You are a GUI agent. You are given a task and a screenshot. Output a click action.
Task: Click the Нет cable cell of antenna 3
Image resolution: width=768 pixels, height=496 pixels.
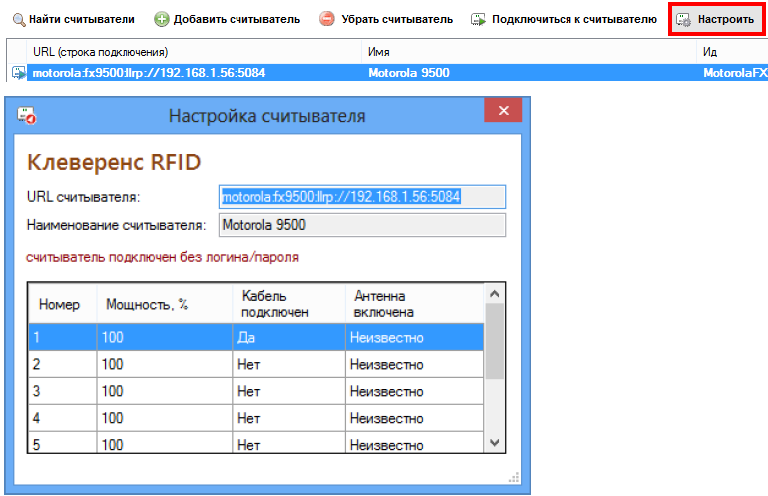coord(289,391)
